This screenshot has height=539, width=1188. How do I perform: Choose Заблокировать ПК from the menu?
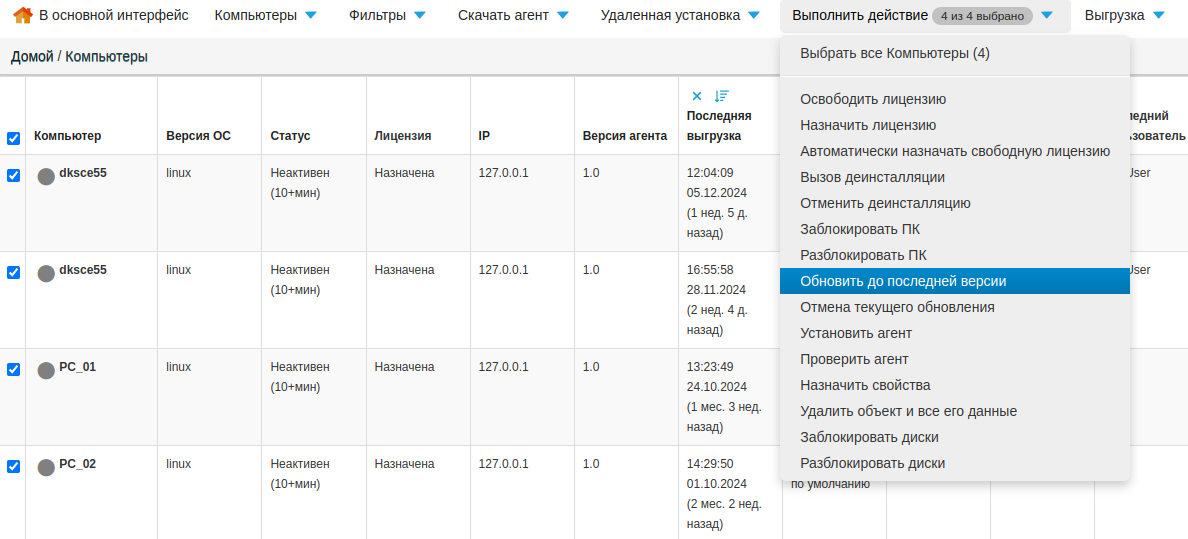pos(860,229)
